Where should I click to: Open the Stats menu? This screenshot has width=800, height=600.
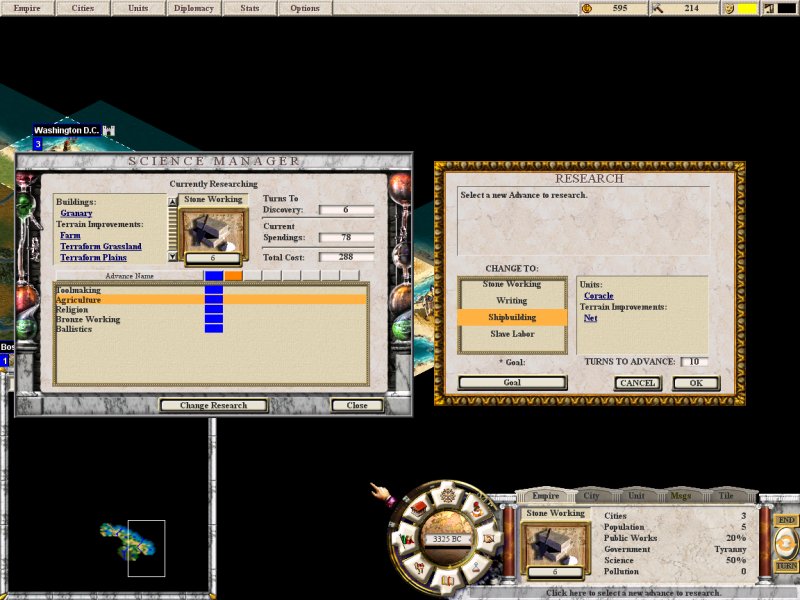[x=249, y=8]
